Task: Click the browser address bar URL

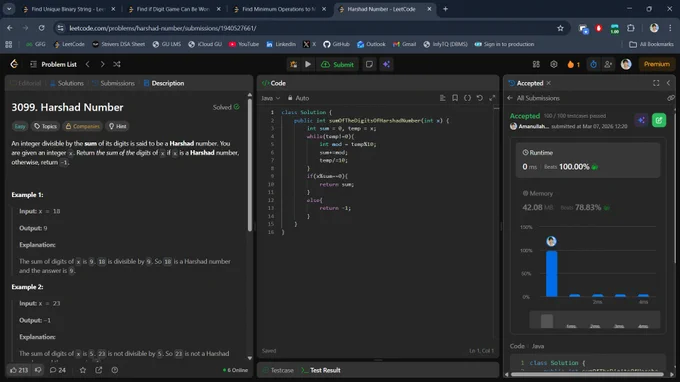Action: (163, 28)
